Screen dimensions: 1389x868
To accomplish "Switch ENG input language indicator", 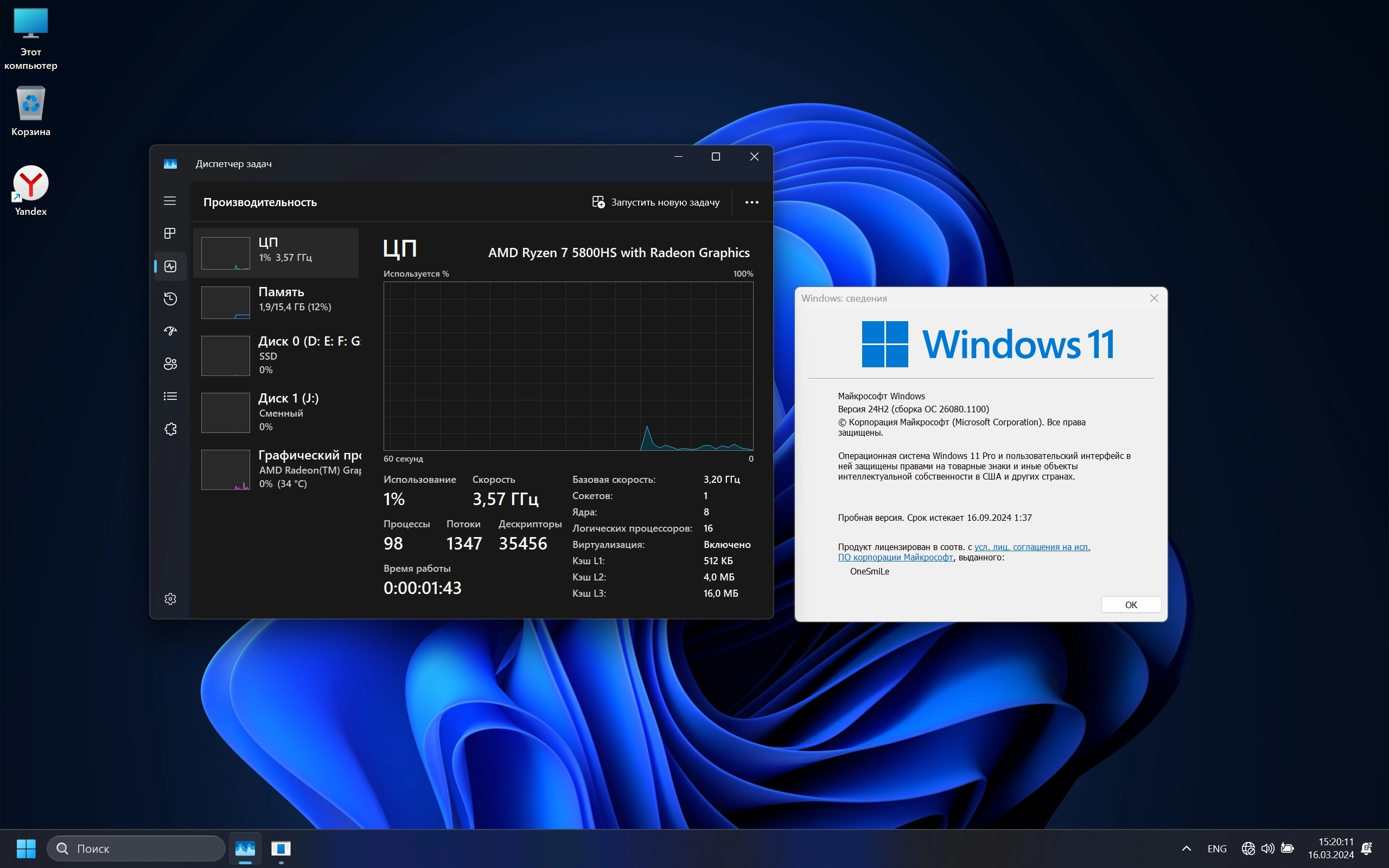I will [1216, 848].
